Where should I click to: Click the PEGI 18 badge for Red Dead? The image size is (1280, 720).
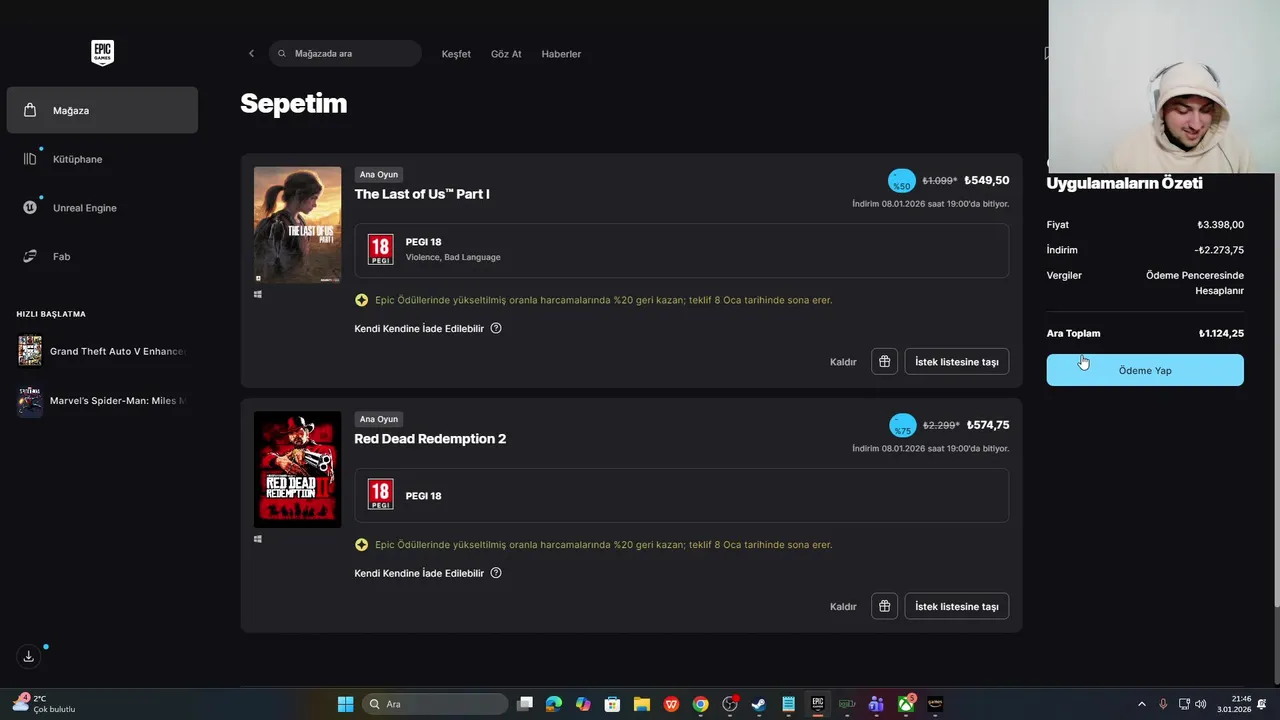(380, 494)
